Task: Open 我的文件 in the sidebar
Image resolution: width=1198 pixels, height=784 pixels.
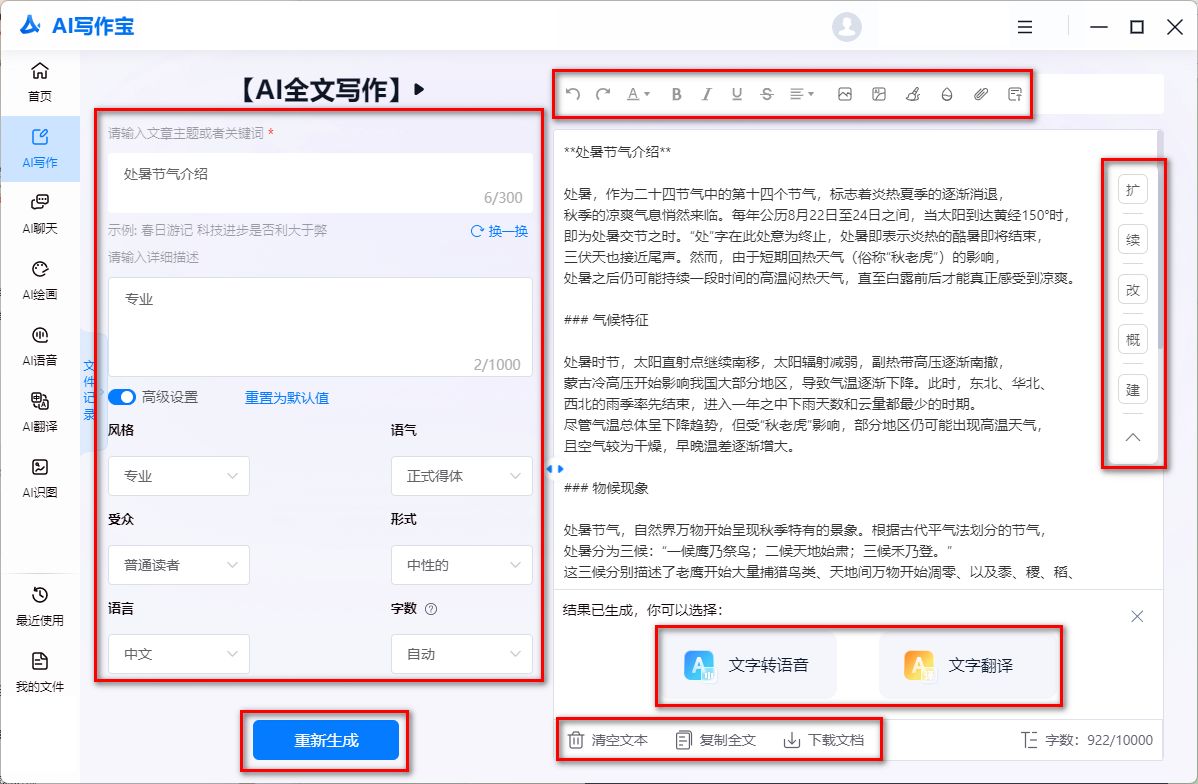Action: 40,673
